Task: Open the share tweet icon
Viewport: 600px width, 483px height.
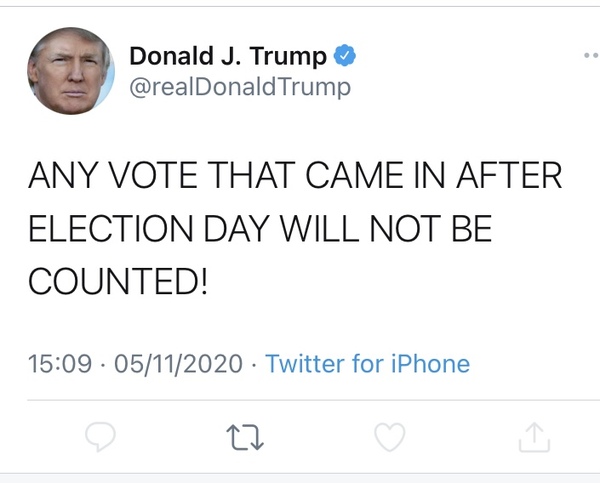Action: pyautogui.click(x=534, y=437)
